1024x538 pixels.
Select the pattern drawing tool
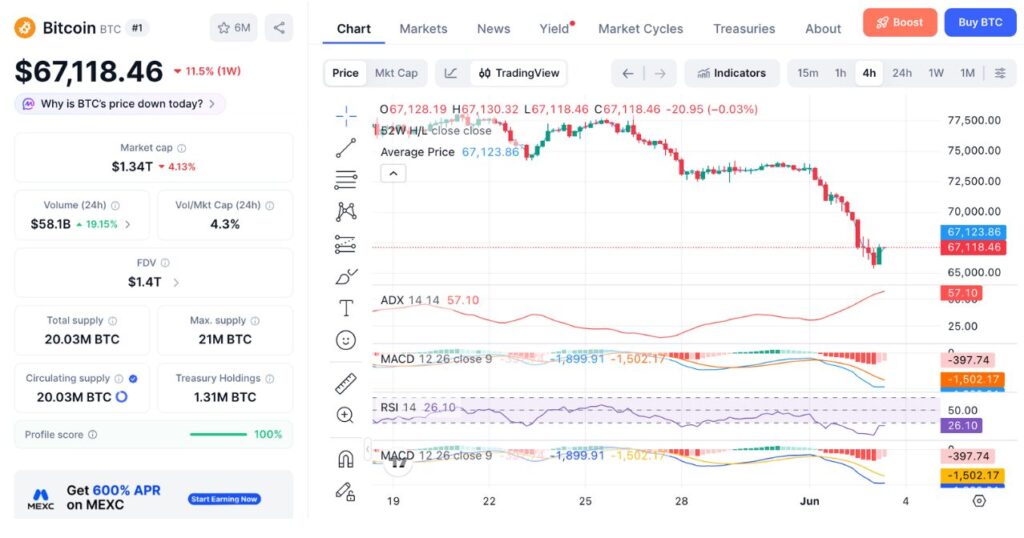point(346,212)
